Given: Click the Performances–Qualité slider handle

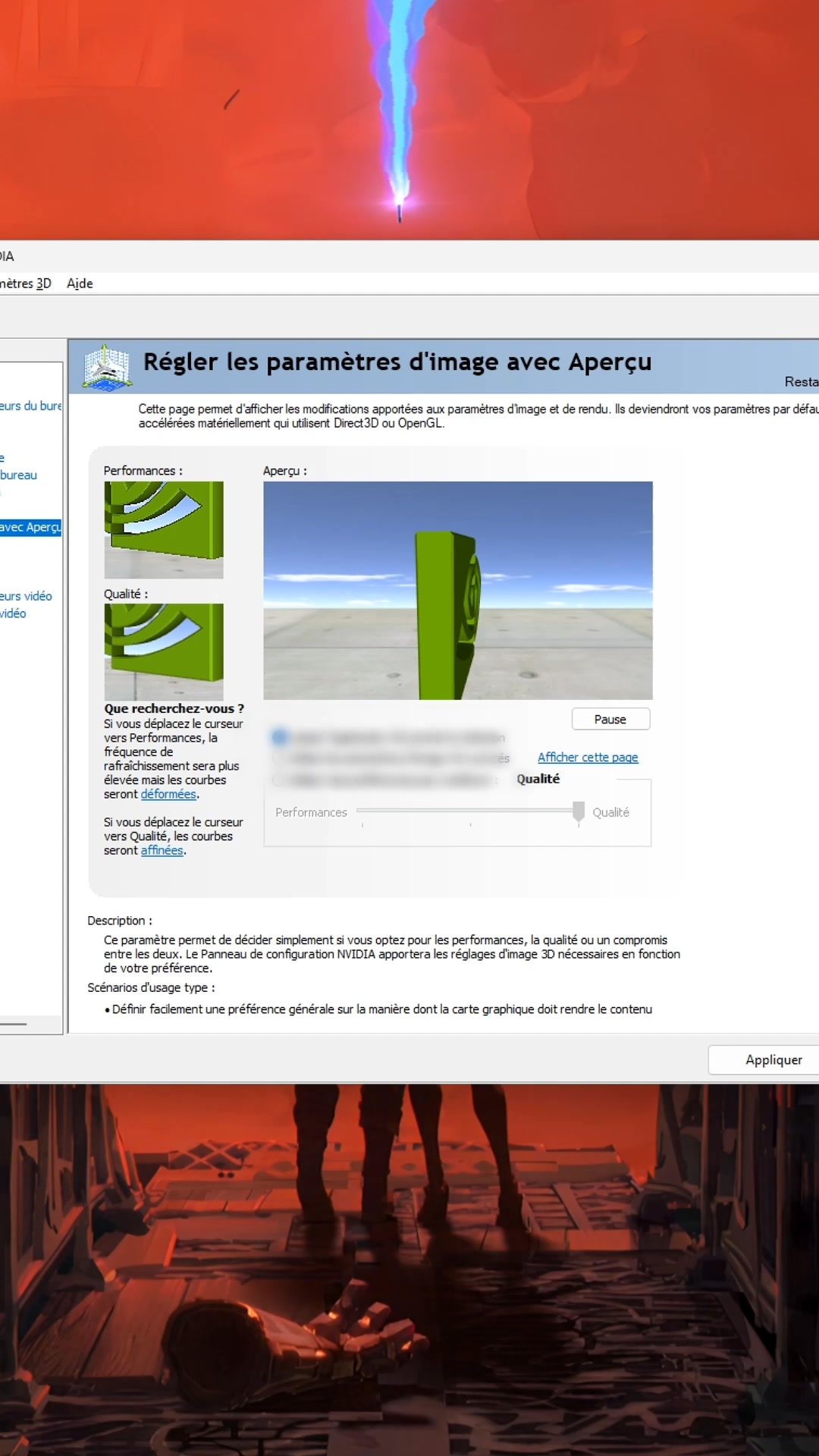Looking at the screenshot, I should (x=579, y=812).
